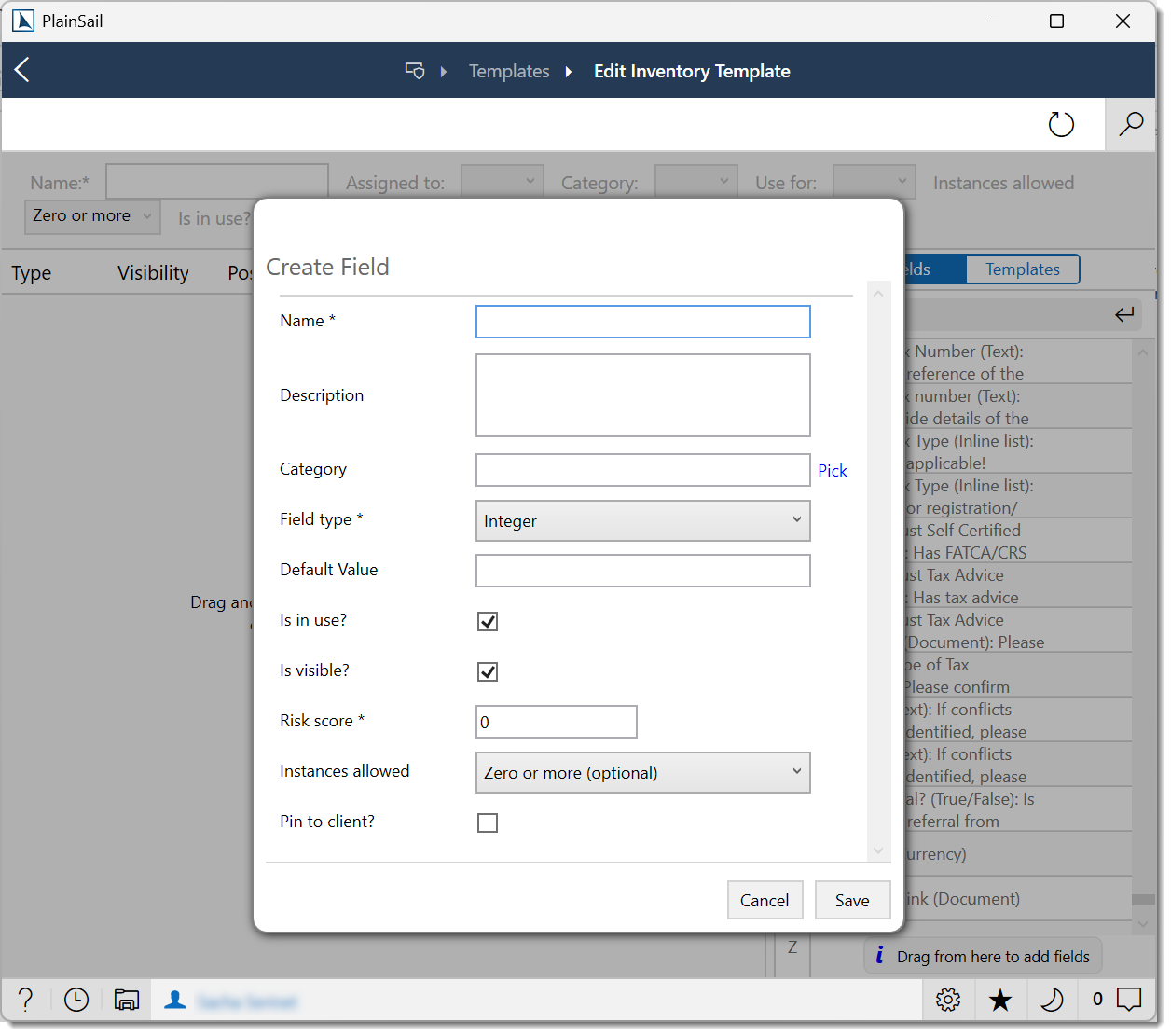This screenshot has height=1036, width=1171.
Task: Cancel the Create Field dialog
Action: tap(764, 901)
